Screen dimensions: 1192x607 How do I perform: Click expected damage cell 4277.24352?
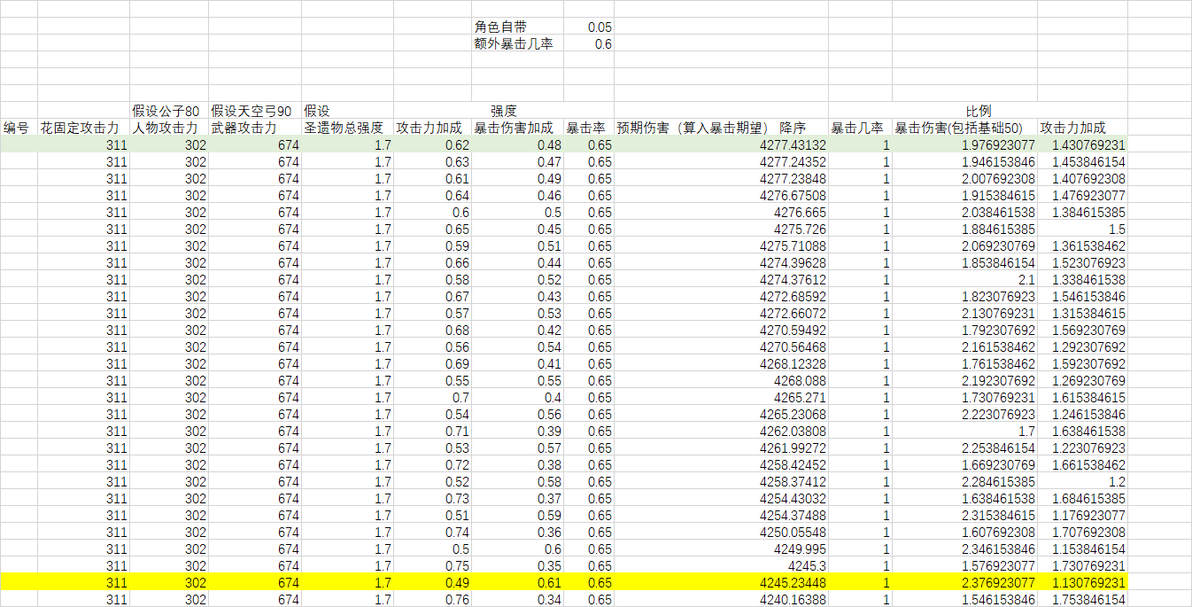tap(721, 161)
